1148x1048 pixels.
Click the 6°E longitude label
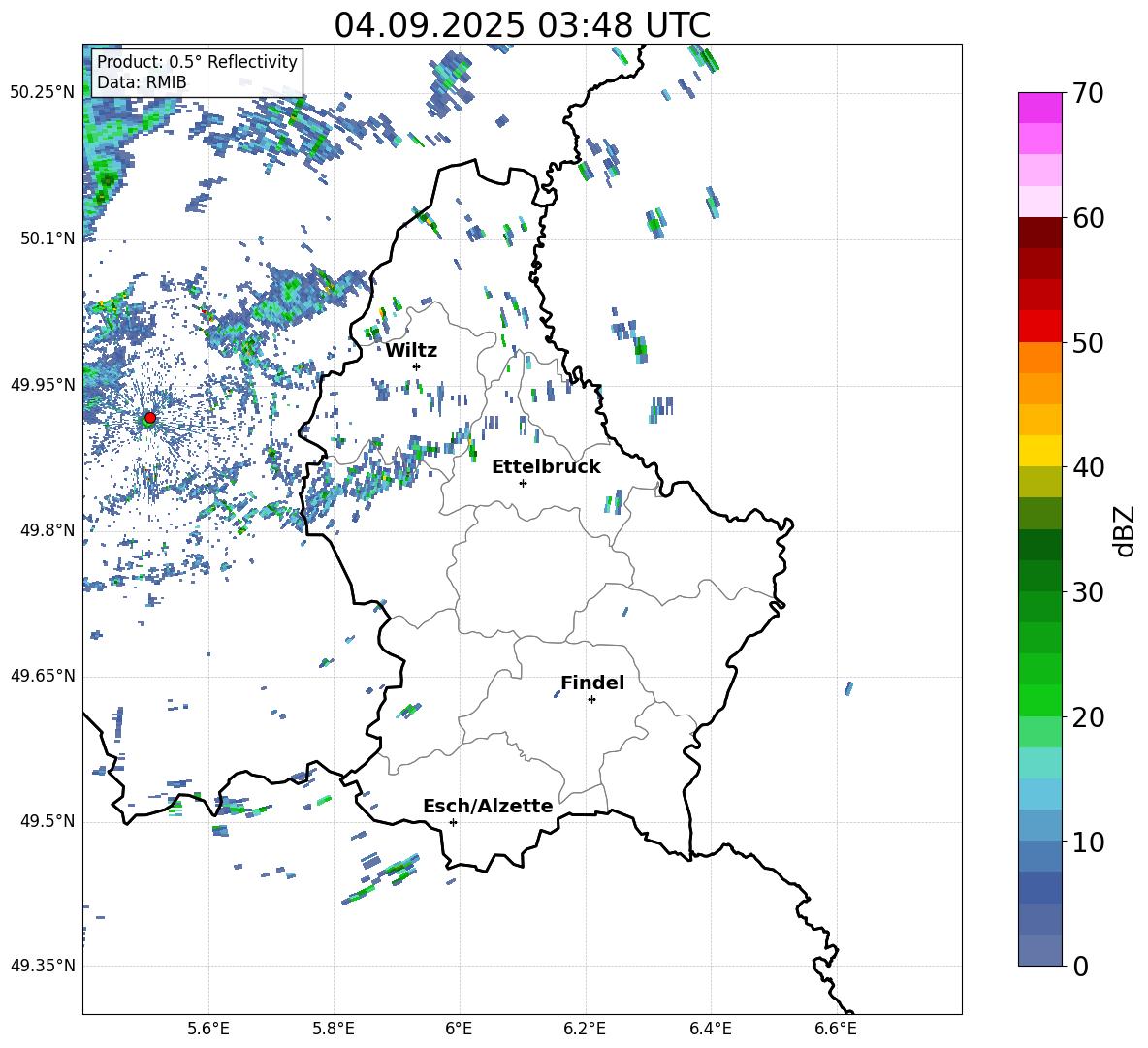(459, 1029)
